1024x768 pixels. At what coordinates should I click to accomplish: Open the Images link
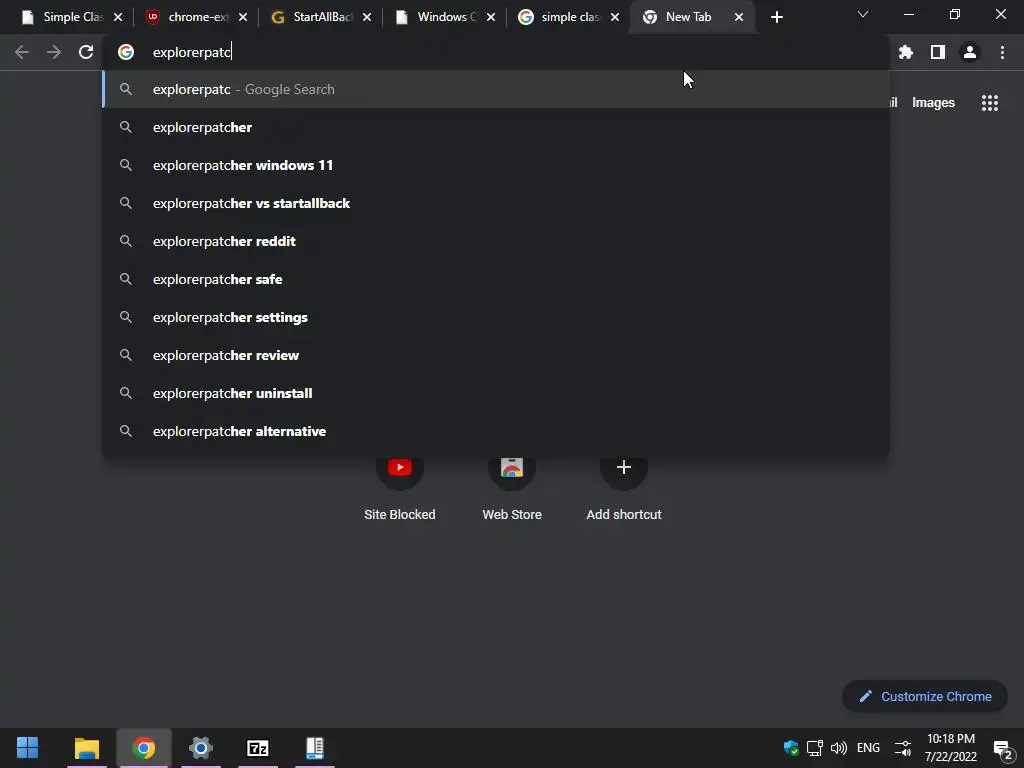click(x=933, y=103)
